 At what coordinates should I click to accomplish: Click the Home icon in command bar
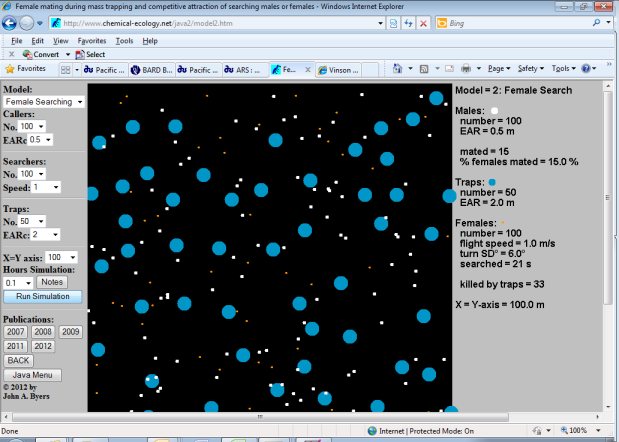(397, 69)
